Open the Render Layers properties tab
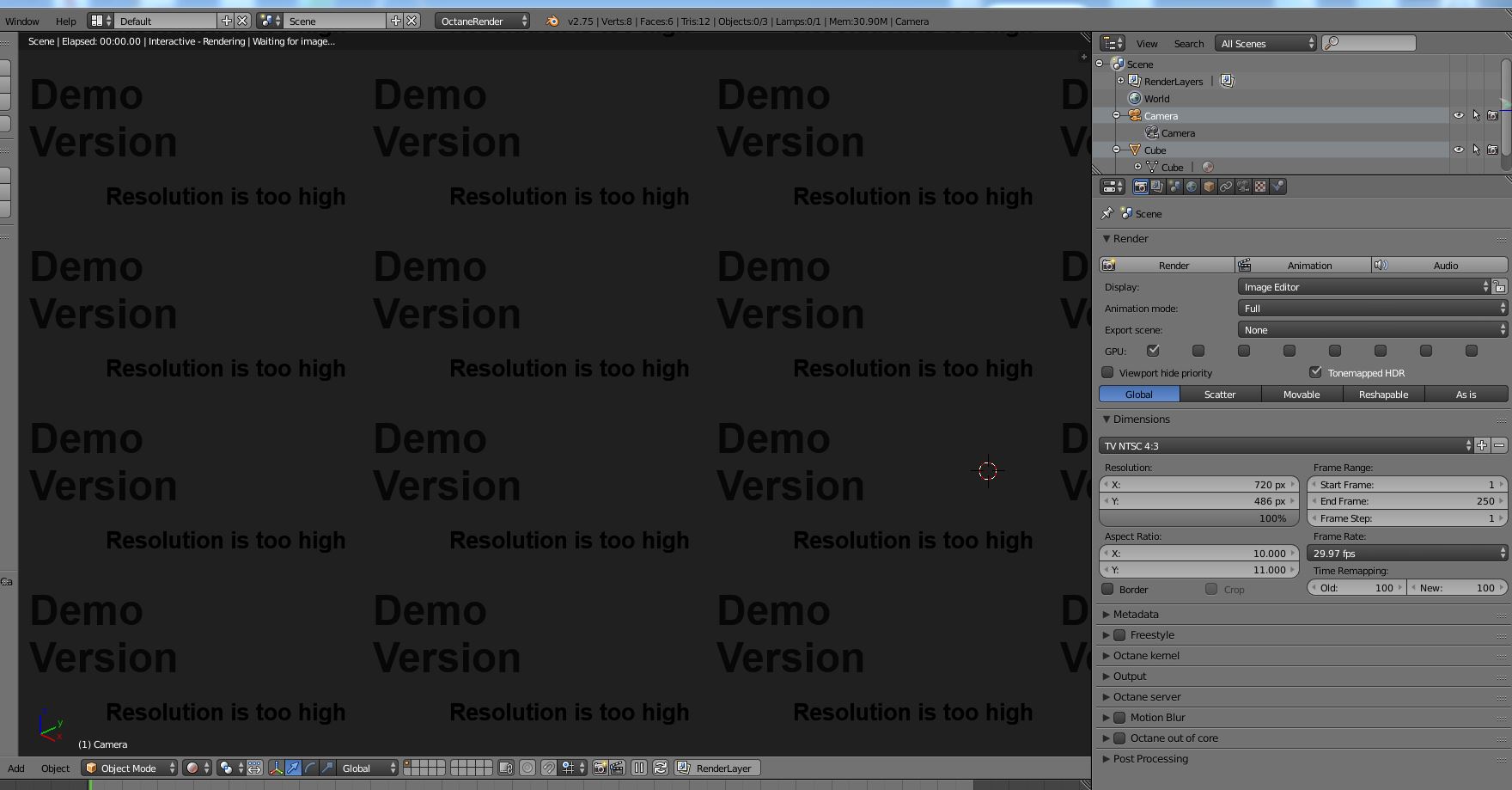This screenshot has width=1512, height=790. point(1157,187)
